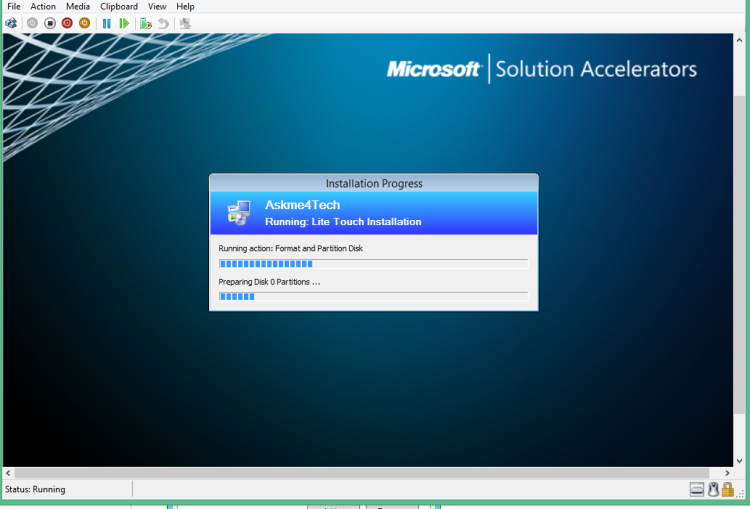The image size is (750, 509).
Task: Open the Clipboard menu
Action: tap(119, 6)
